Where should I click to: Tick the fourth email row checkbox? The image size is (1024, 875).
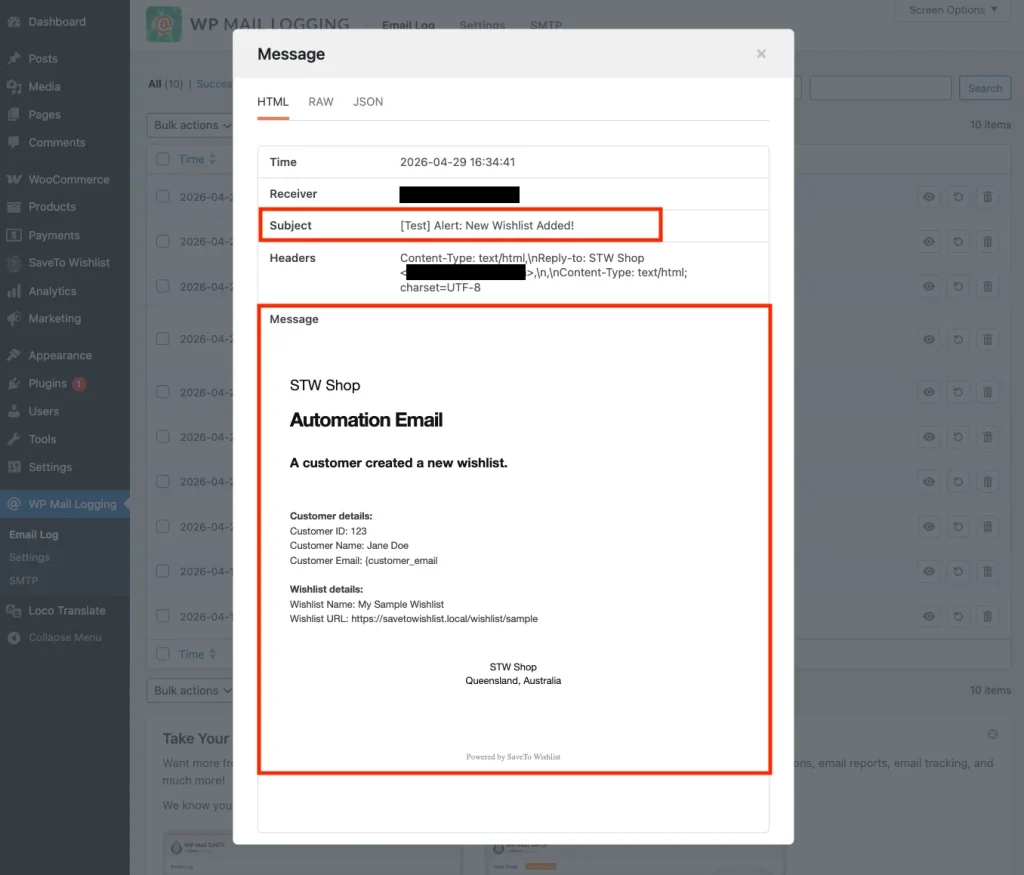(x=163, y=339)
